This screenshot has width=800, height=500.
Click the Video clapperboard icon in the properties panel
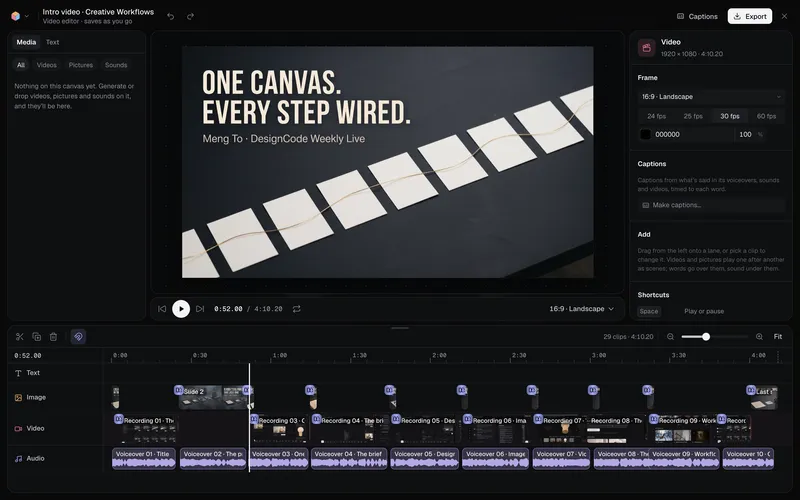(646, 48)
